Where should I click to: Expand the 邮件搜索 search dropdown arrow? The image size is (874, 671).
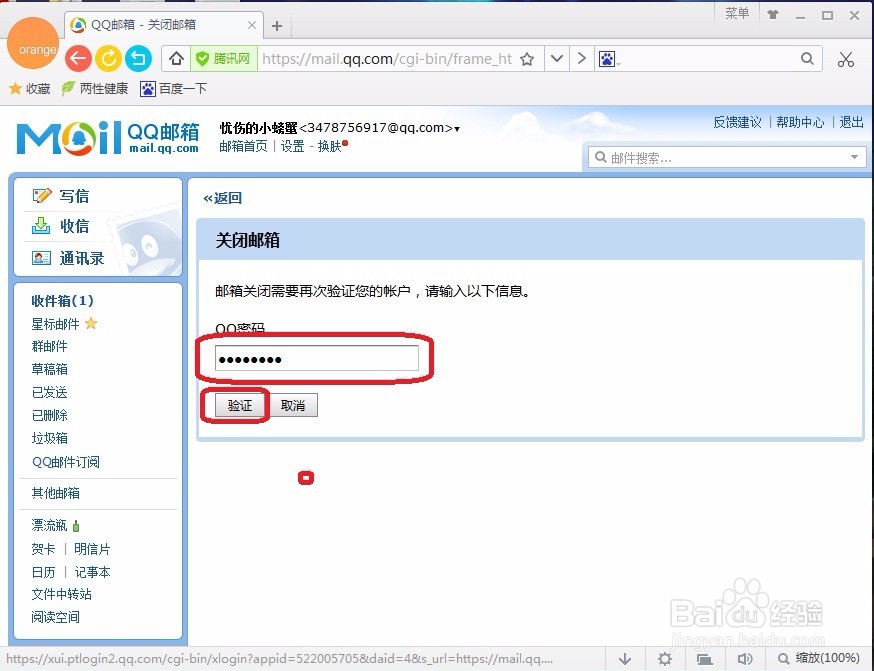tap(854, 156)
